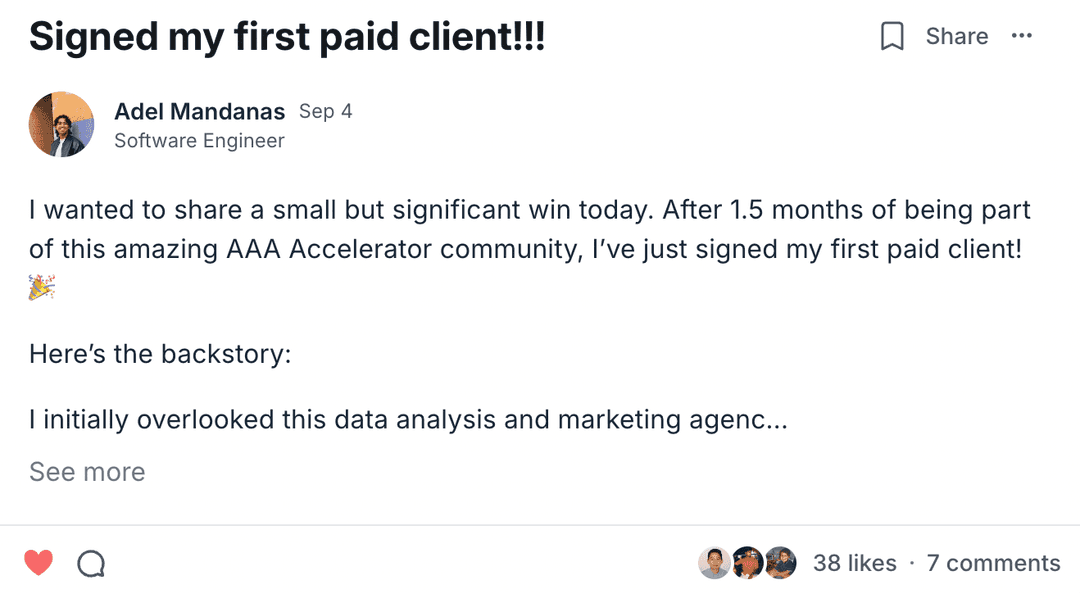Click the comment bubble icon
Viewport: 1080px width, 593px height.
tap(91, 564)
